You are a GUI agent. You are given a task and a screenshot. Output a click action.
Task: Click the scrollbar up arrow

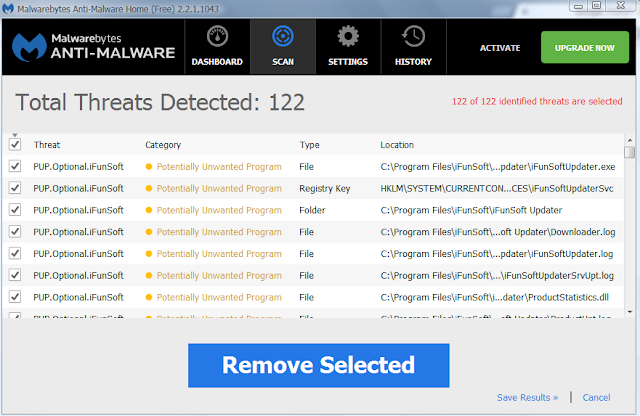630,140
